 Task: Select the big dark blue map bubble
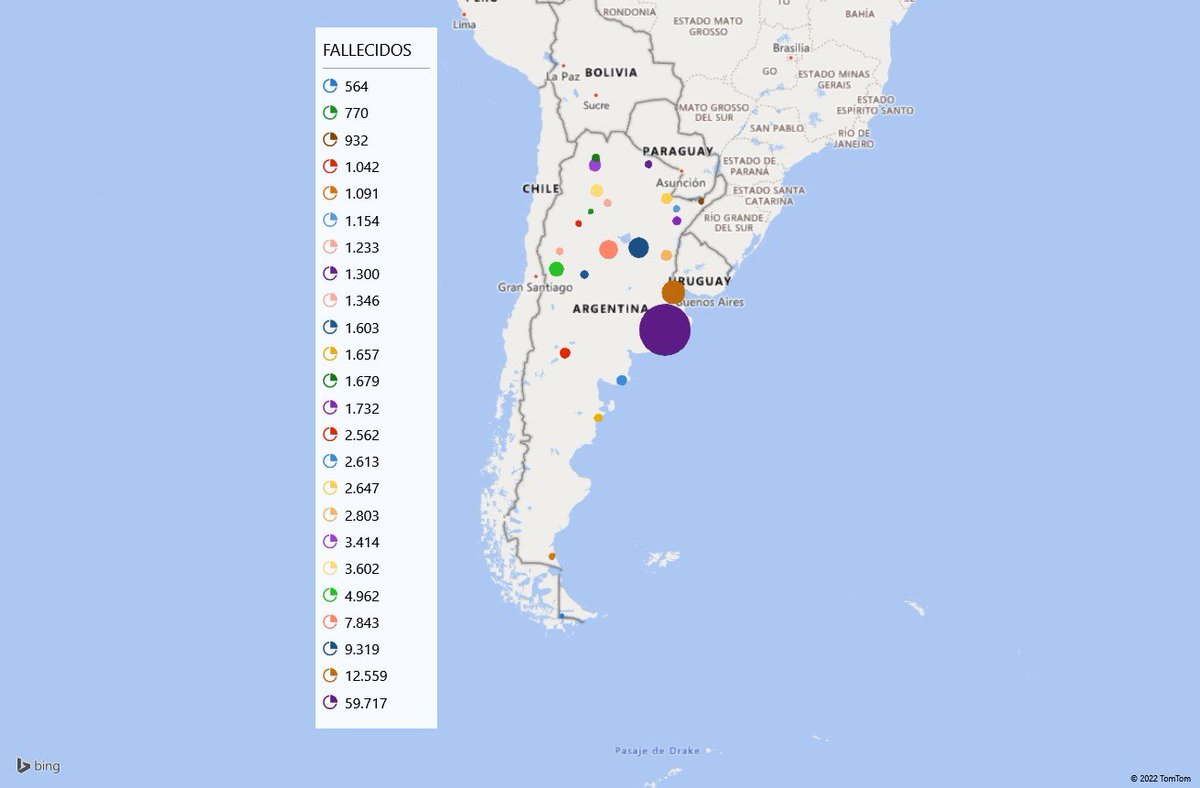point(638,248)
